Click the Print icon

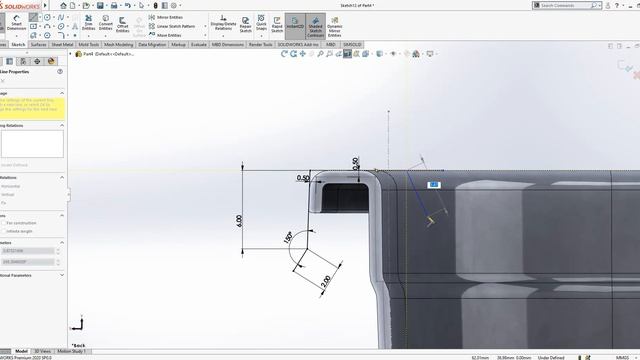[114, 5]
